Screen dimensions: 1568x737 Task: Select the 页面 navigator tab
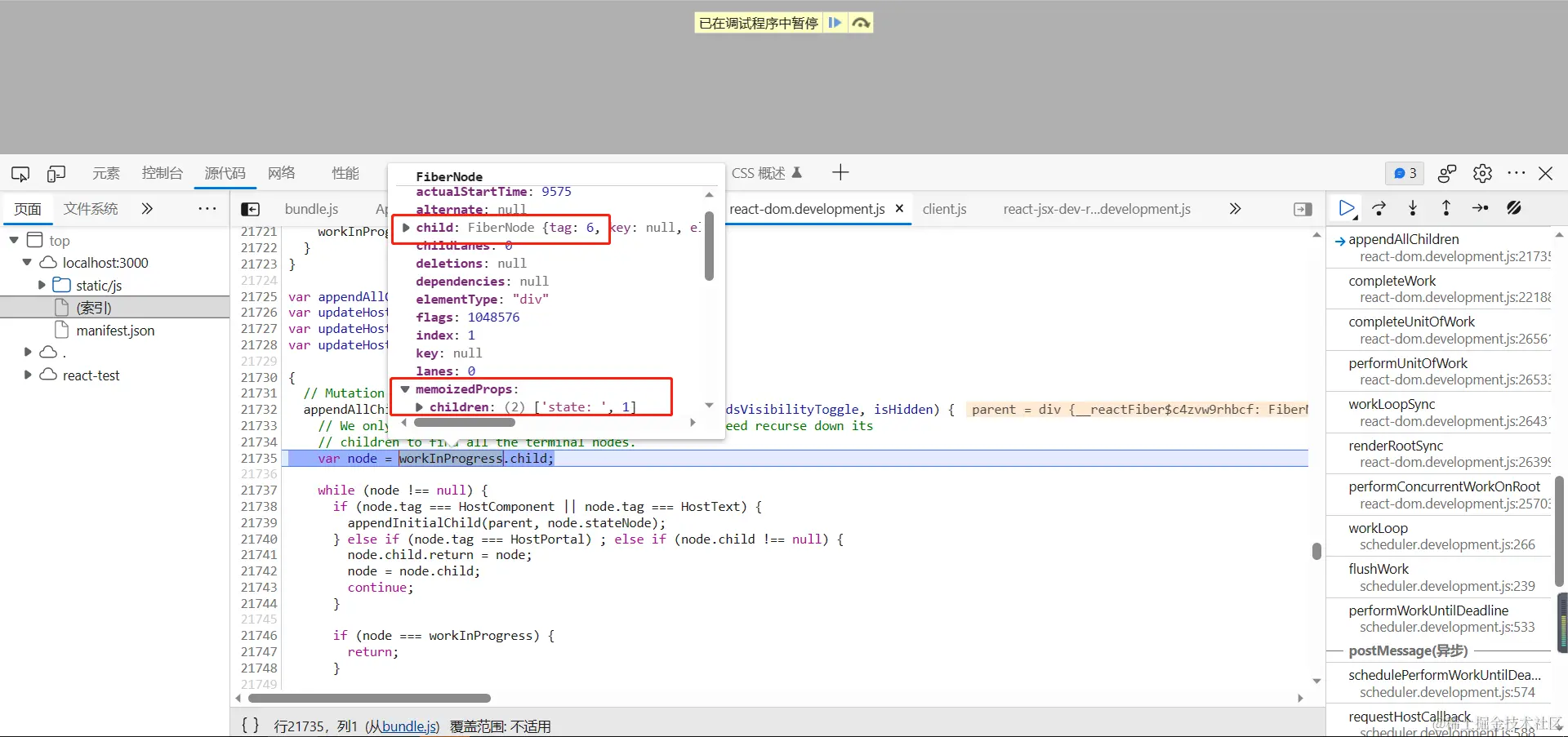point(28,209)
